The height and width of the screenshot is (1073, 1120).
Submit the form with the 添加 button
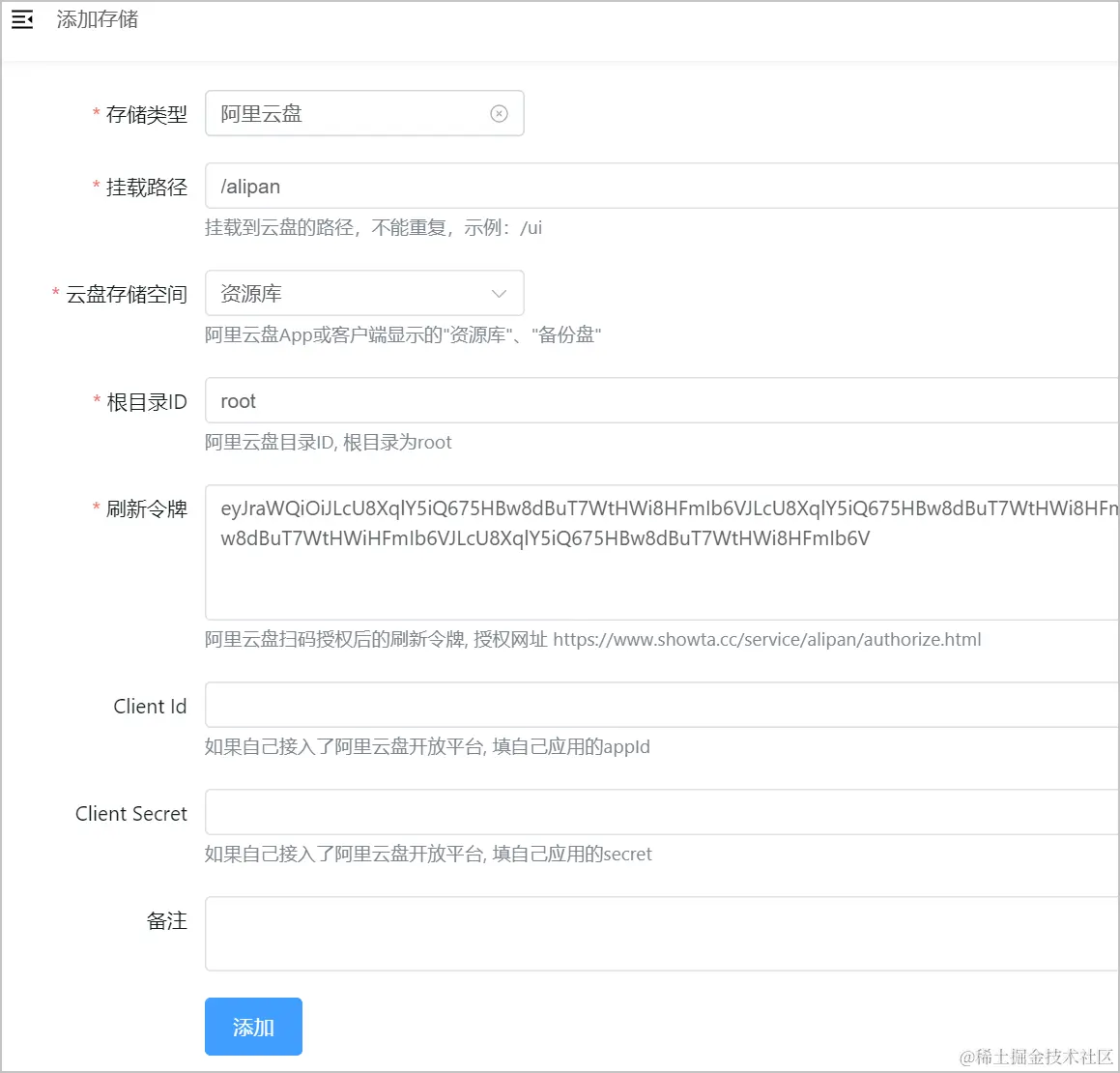pos(253,1027)
